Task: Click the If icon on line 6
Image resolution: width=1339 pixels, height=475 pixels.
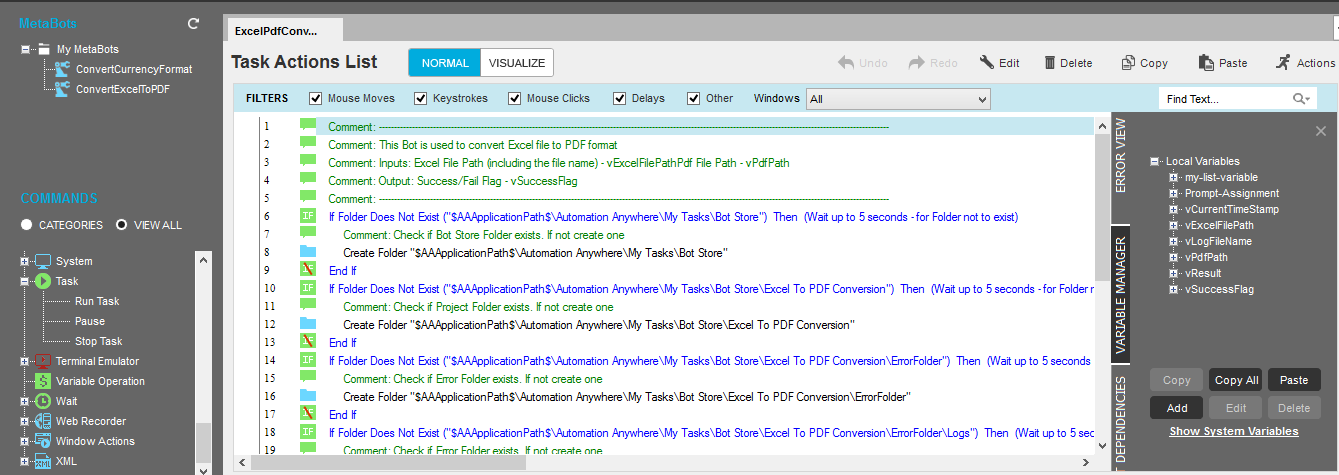Action: click(308, 216)
